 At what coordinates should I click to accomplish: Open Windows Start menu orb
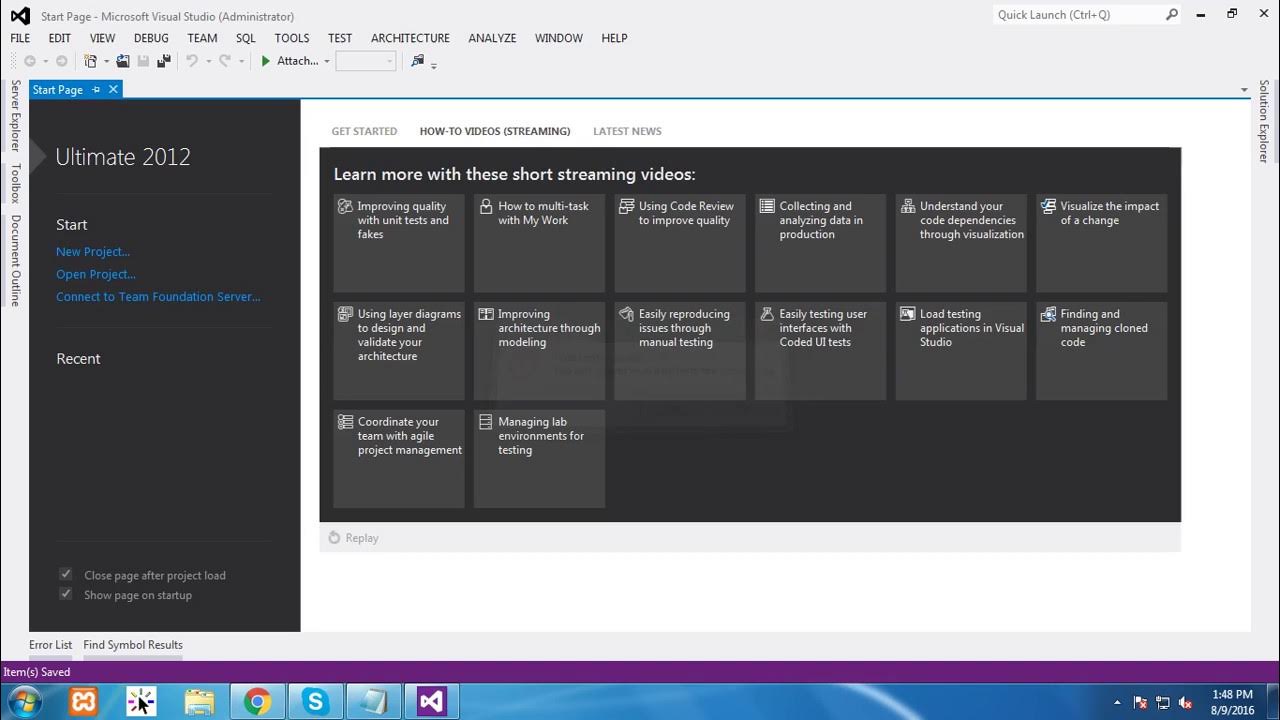point(24,702)
